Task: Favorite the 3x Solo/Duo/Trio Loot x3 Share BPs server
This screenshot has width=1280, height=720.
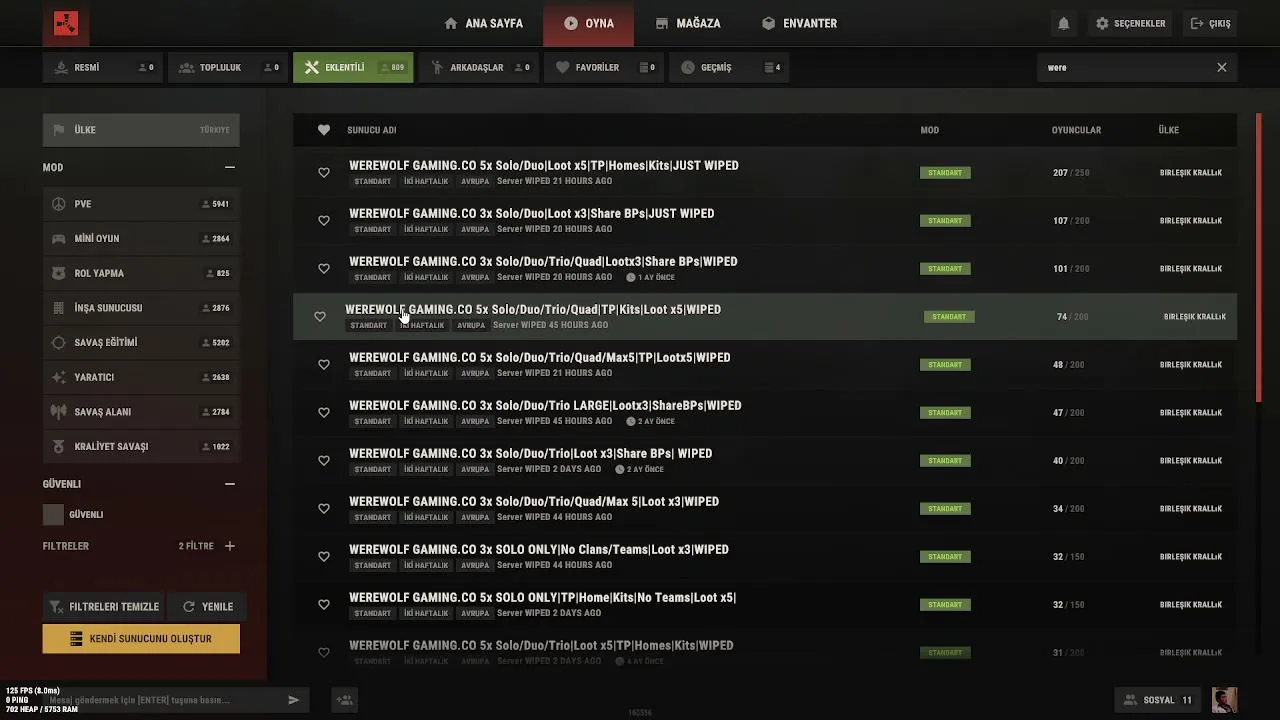Action: click(x=324, y=460)
